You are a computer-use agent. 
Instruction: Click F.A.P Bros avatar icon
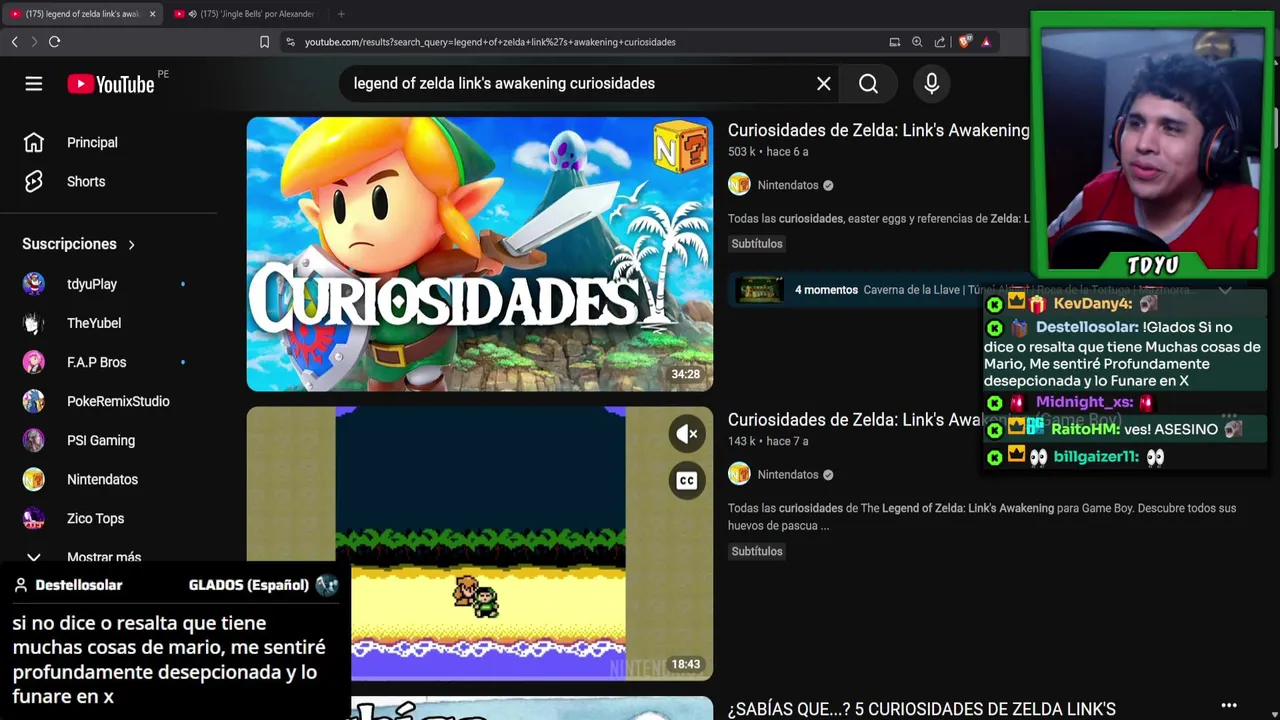click(x=34, y=362)
